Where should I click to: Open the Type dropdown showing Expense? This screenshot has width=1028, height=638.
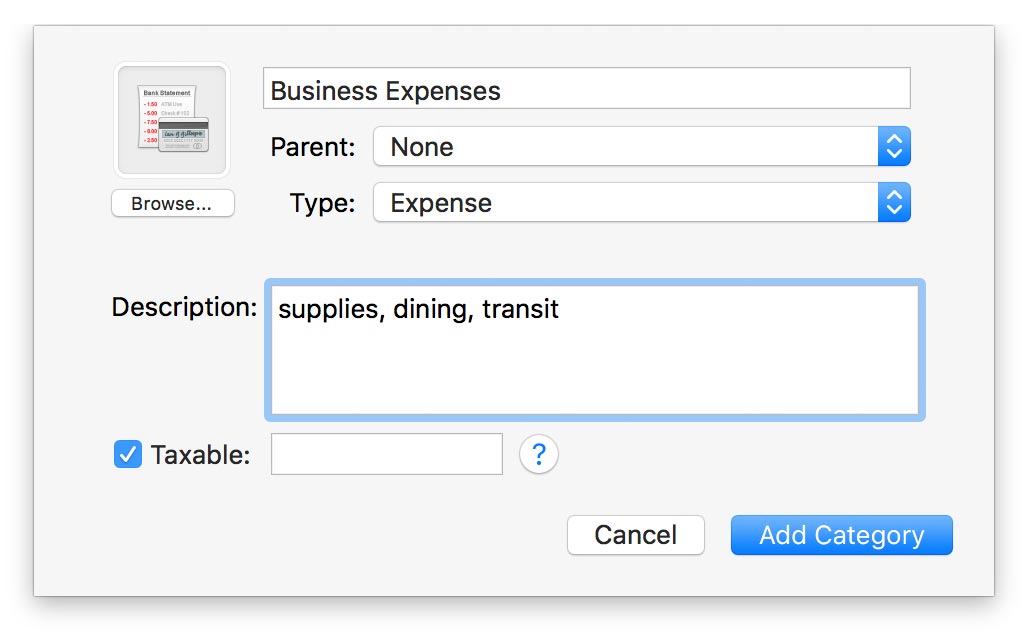[x=626, y=203]
